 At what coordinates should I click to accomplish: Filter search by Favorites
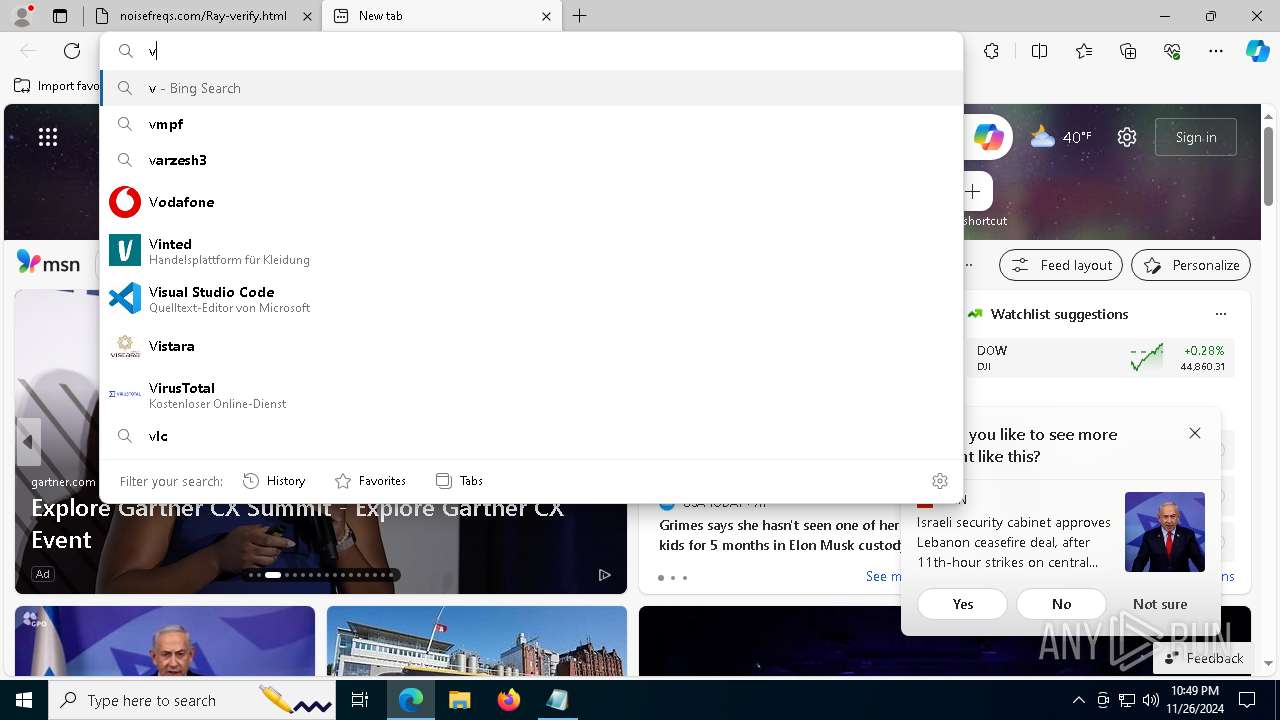coord(370,481)
